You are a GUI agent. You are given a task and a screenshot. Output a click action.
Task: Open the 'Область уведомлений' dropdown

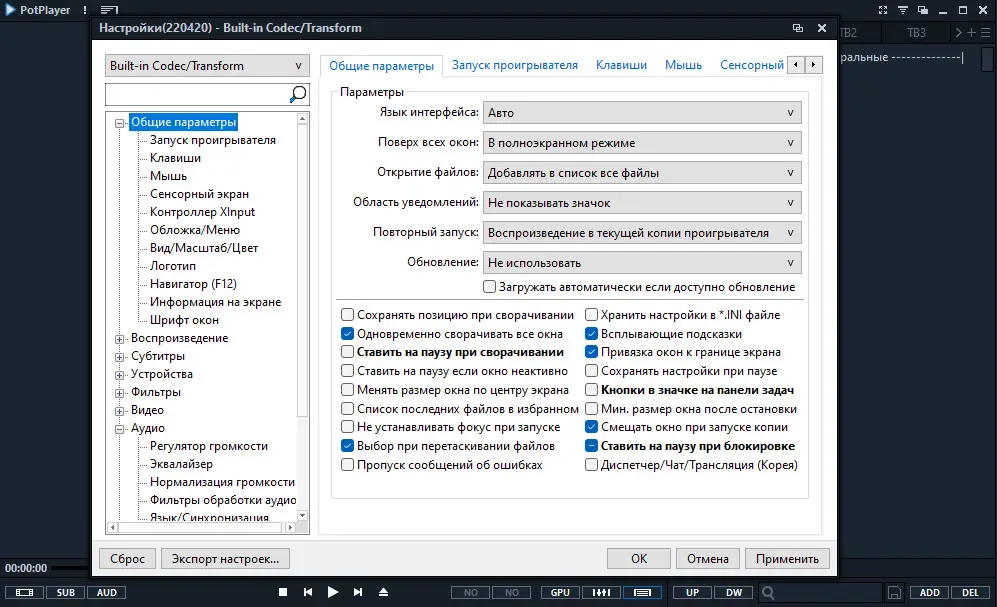click(642, 203)
